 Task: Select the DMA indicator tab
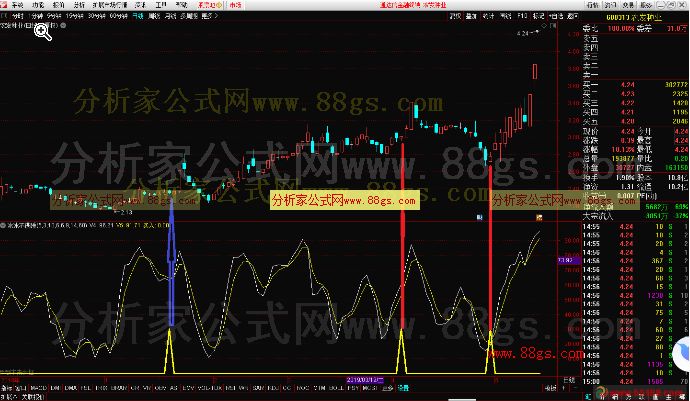71,388
